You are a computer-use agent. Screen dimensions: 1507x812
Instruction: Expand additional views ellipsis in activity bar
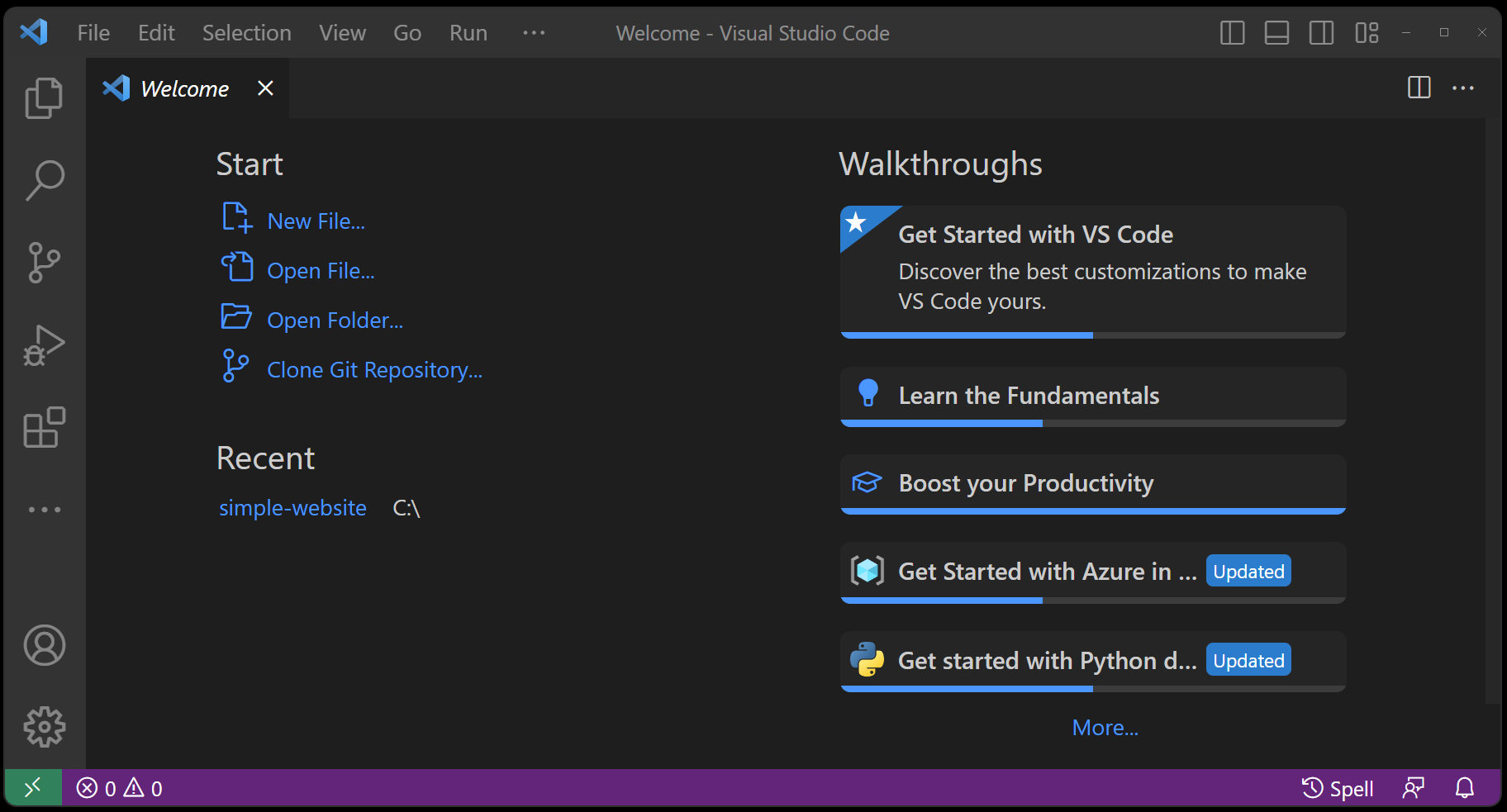(x=44, y=510)
